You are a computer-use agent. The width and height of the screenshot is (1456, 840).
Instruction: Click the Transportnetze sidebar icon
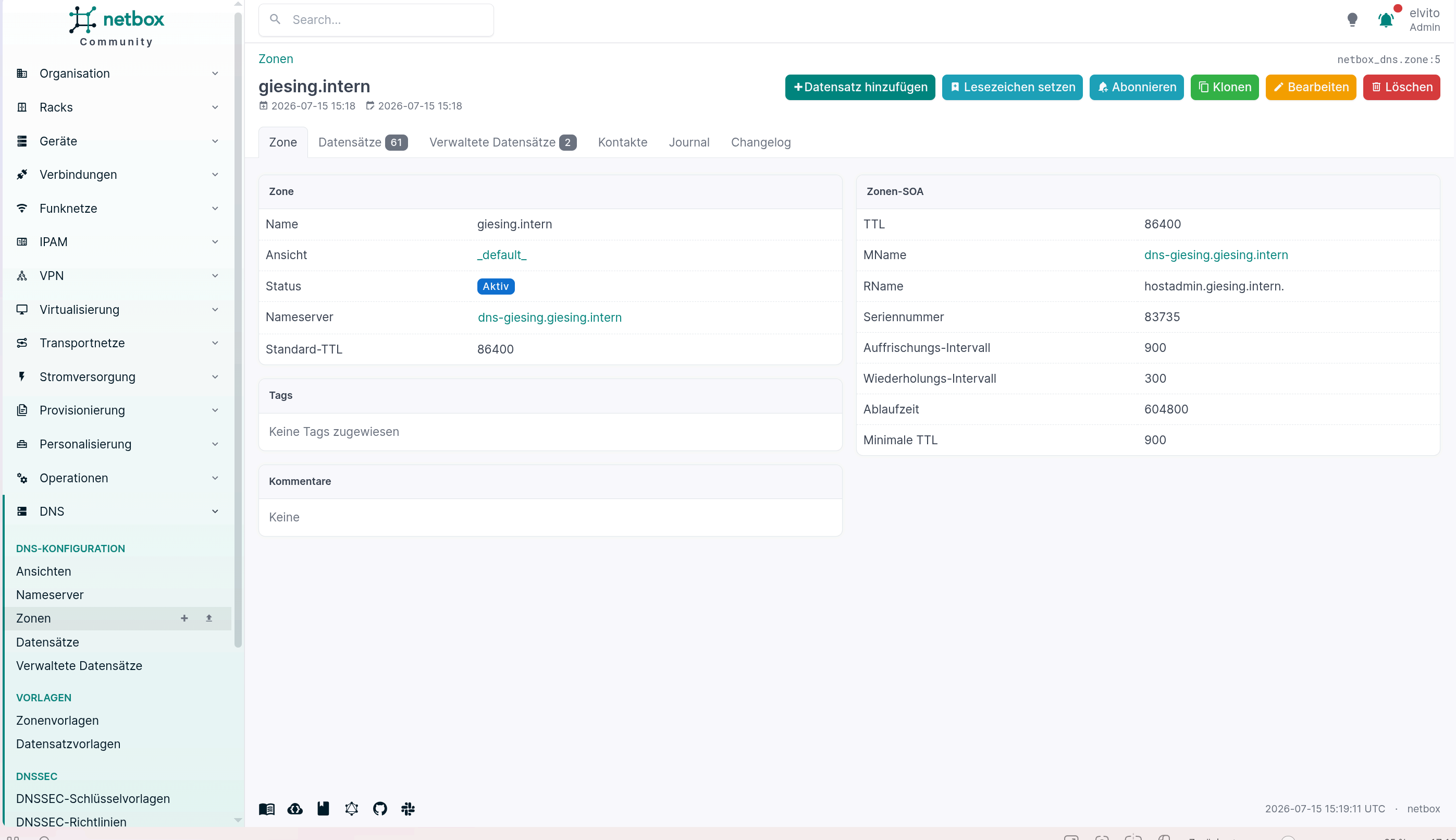pyautogui.click(x=22, y=343)
